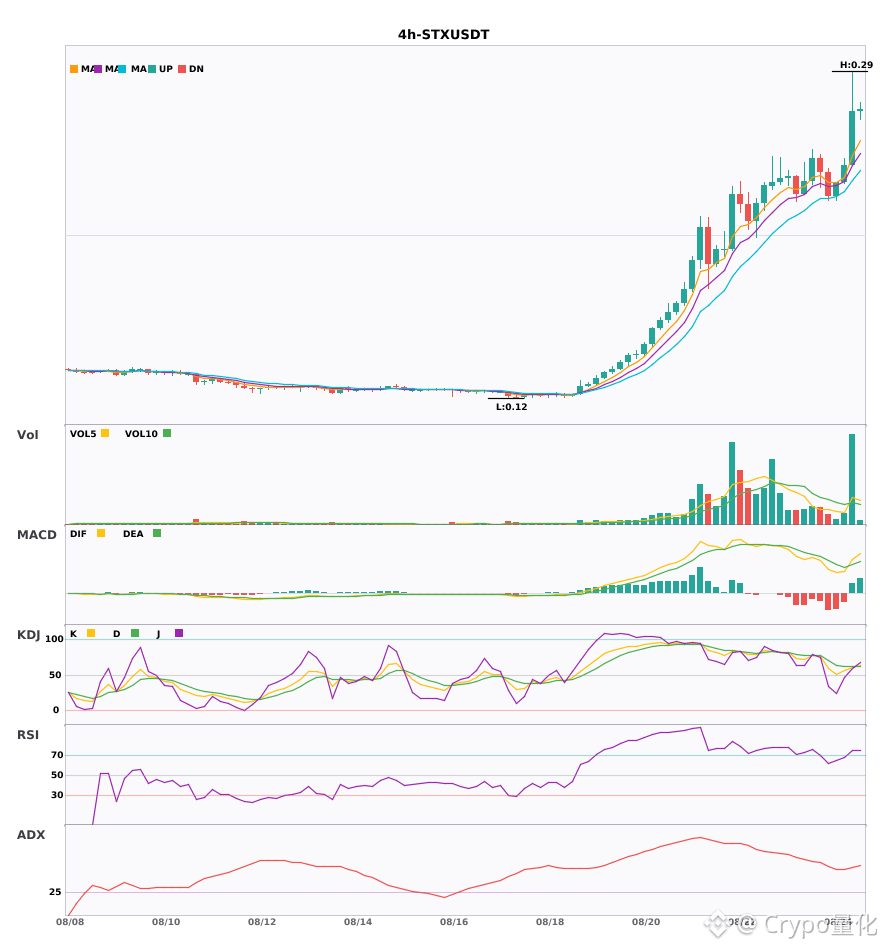Click the H:0.29 high price label
This screenshot has width=885, height=950.
(x=856, y=65)
